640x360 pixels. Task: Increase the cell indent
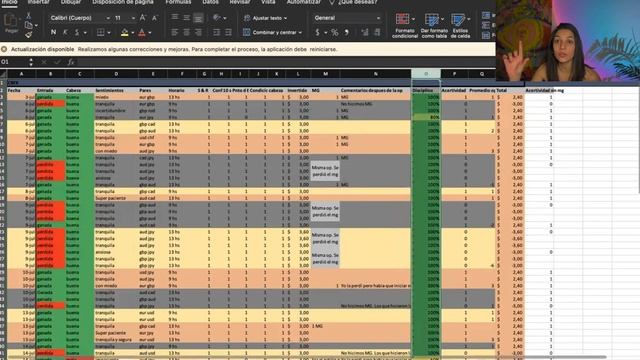[x=228, y=32]
